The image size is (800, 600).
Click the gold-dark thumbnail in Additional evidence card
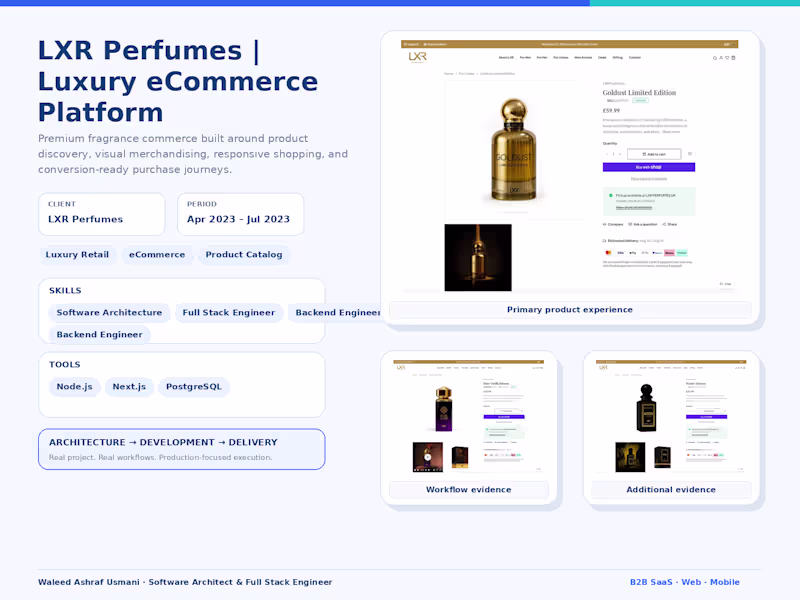[630, 457]
